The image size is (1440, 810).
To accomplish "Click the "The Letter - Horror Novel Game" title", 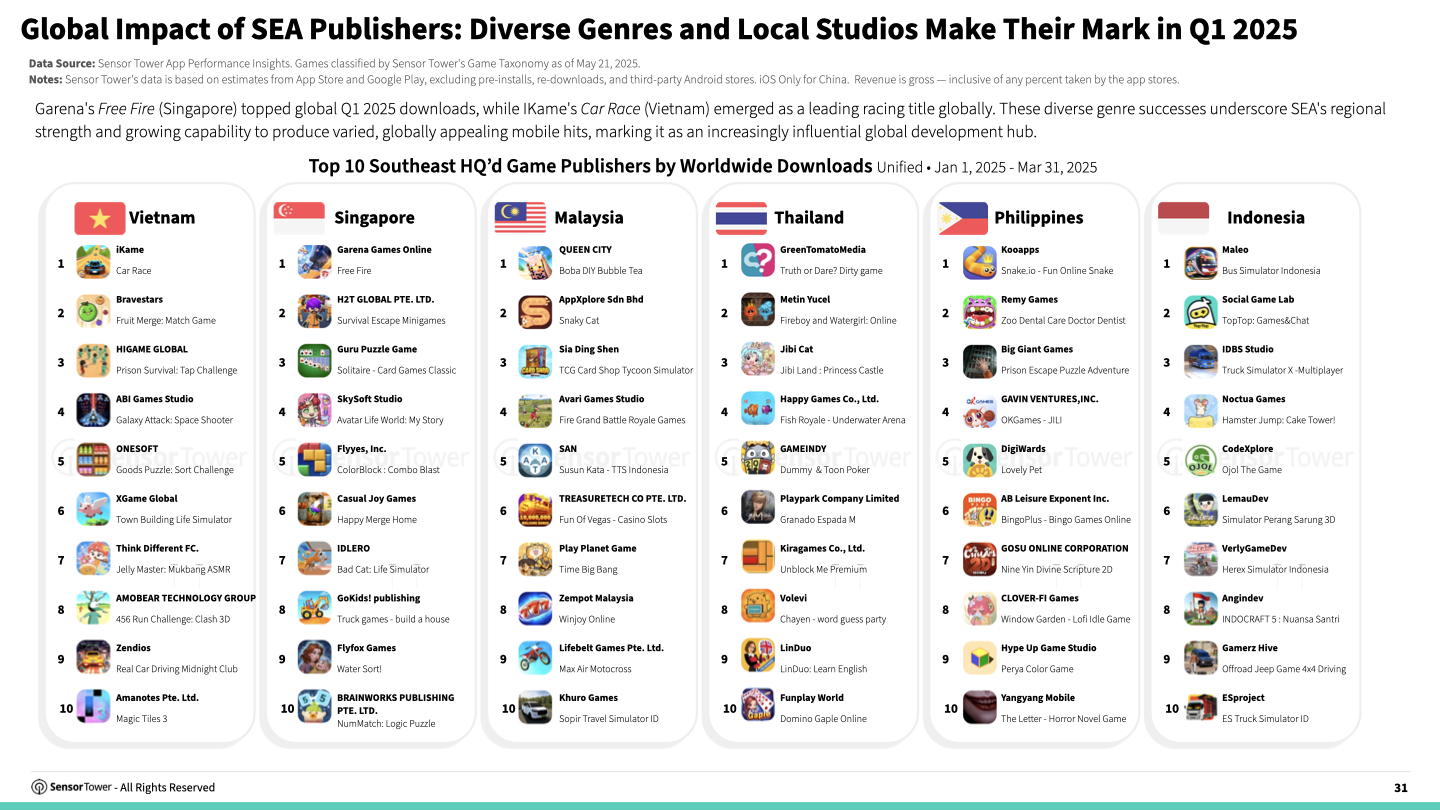I will 1064,719.
